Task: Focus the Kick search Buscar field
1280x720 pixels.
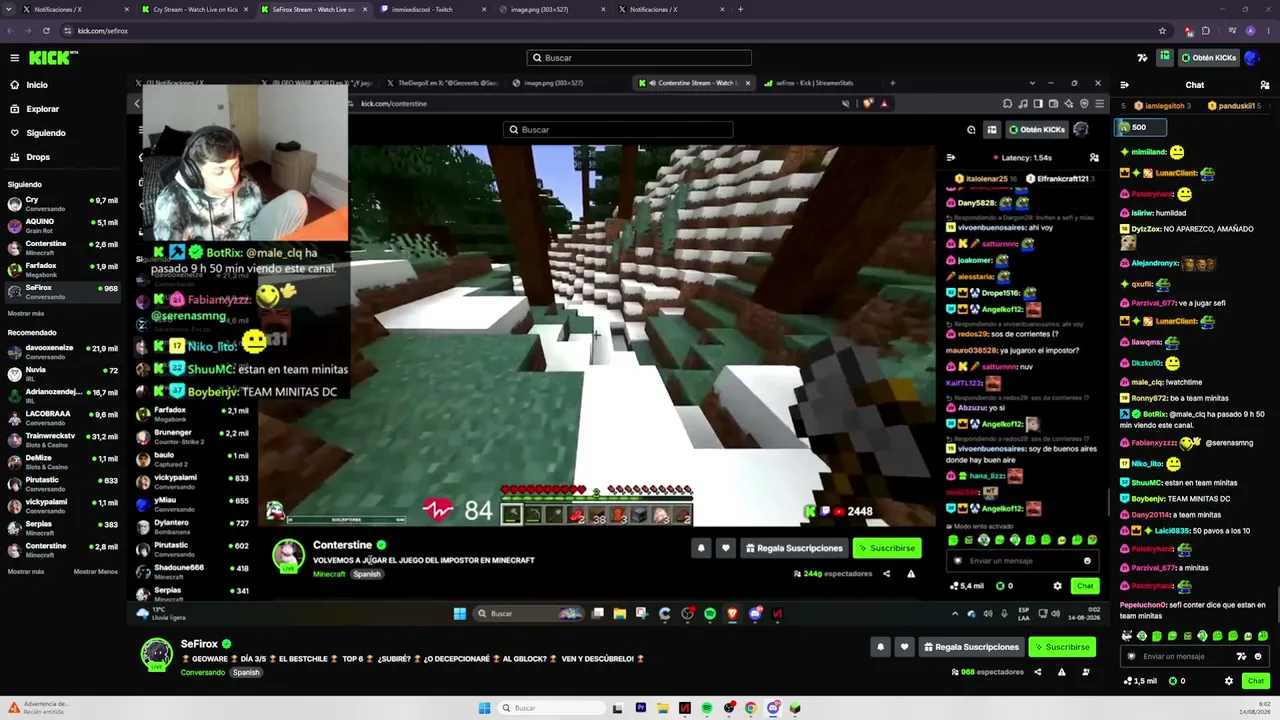Action: (639, 58)
